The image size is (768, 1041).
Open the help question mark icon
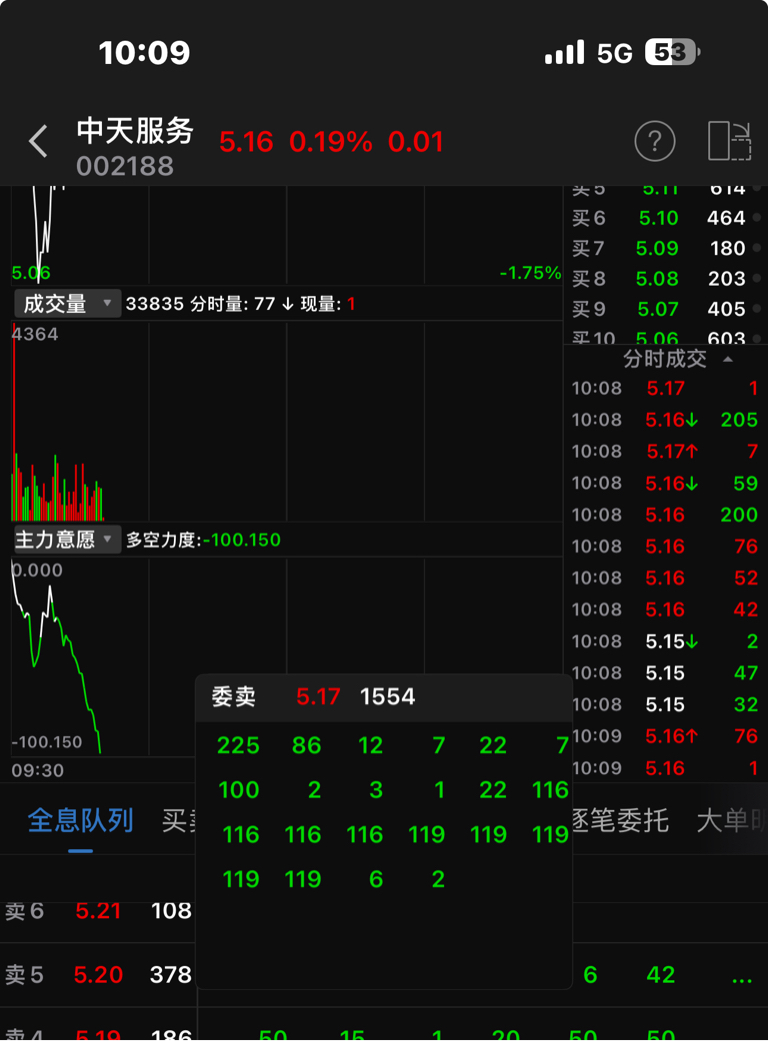654,141
